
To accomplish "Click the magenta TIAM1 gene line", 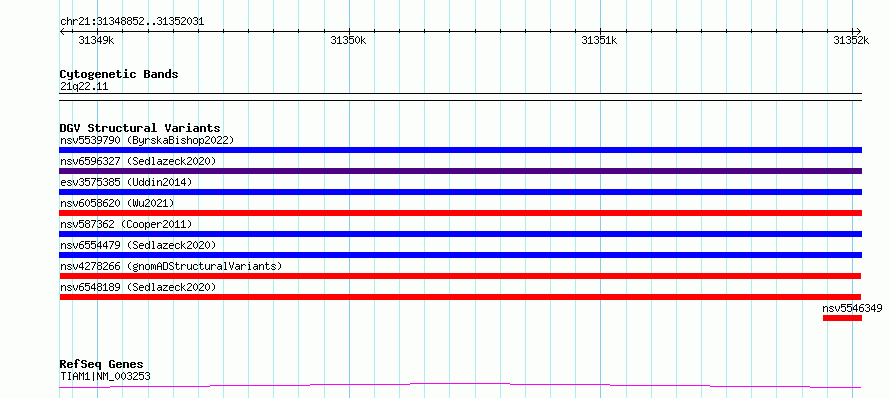I will click(460, 386).
